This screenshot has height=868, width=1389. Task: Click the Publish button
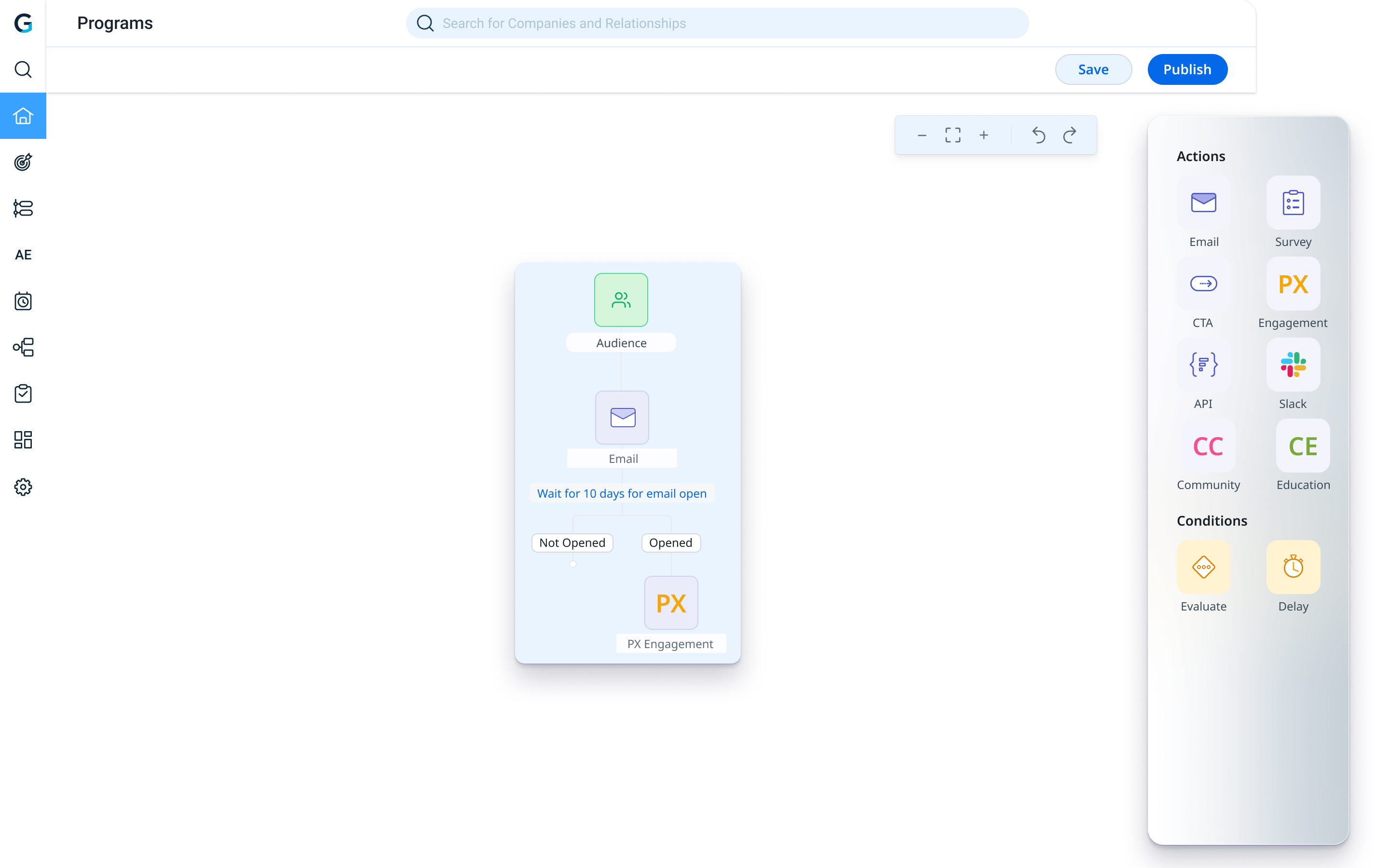pos(1187,69)
